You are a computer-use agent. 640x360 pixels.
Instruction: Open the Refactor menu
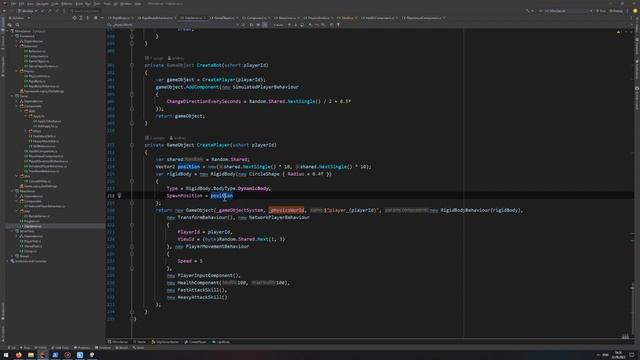point(67,4)
